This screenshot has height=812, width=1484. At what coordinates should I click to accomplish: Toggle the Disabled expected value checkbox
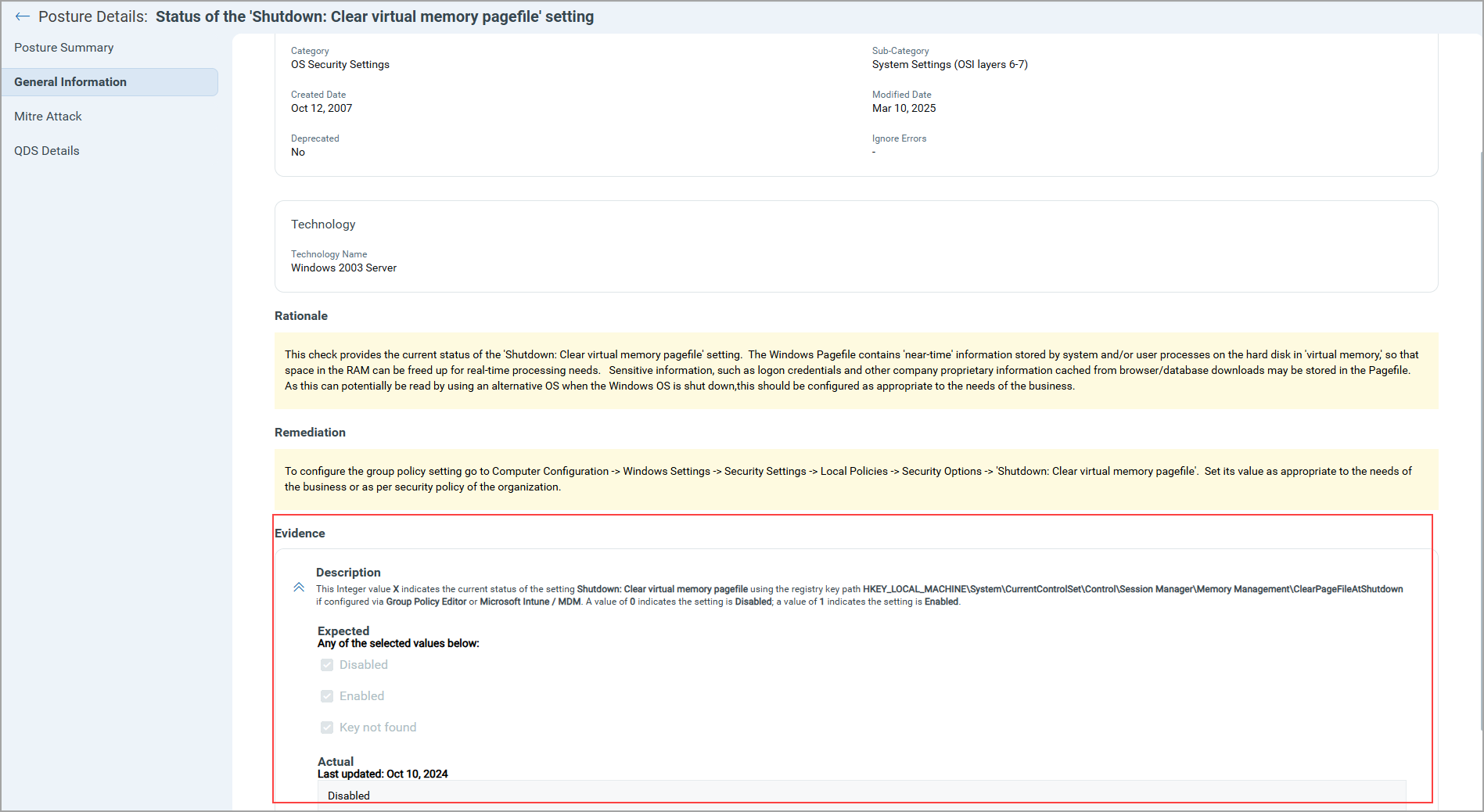[x=327, y=665]
